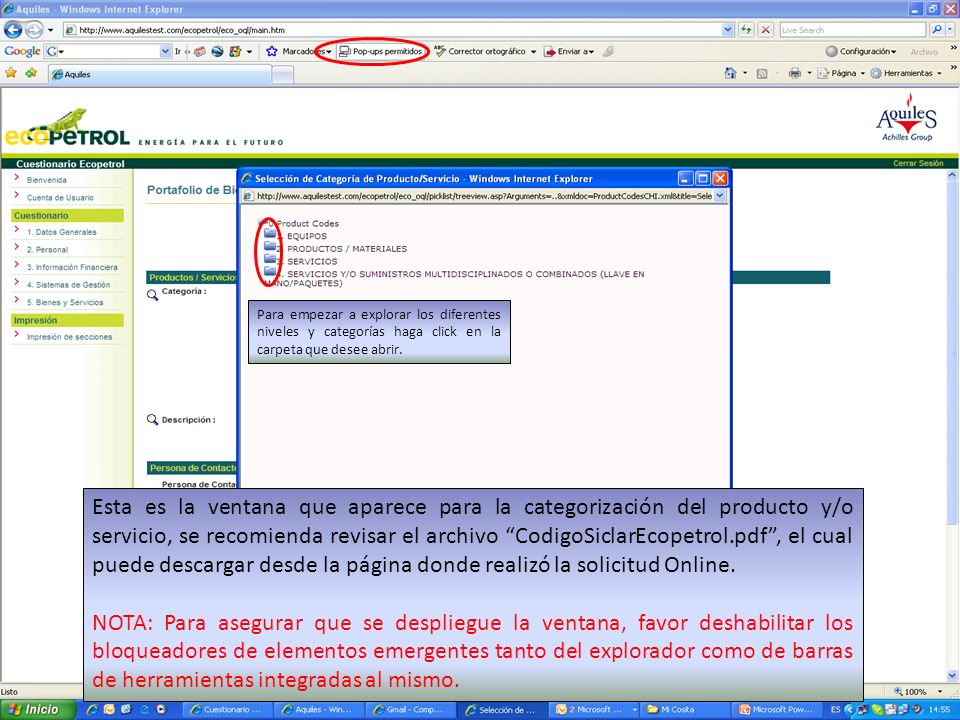Click the Configuración gear in Google toolbar
Image resolution: width=960 pixels, height=720 pixels.
click(831, 51)
